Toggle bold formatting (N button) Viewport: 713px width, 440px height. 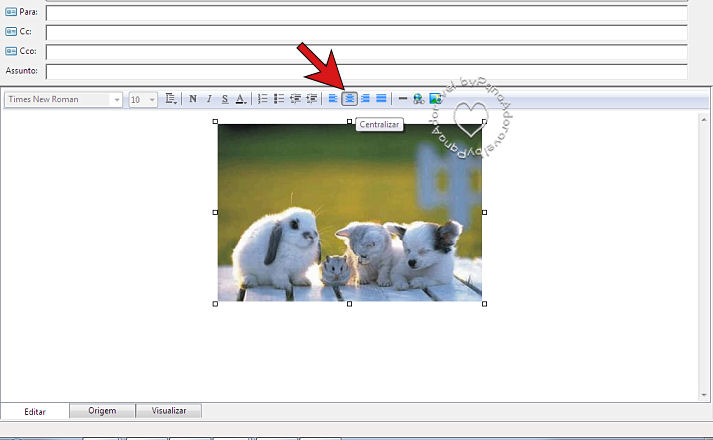[x=193, y=99]
